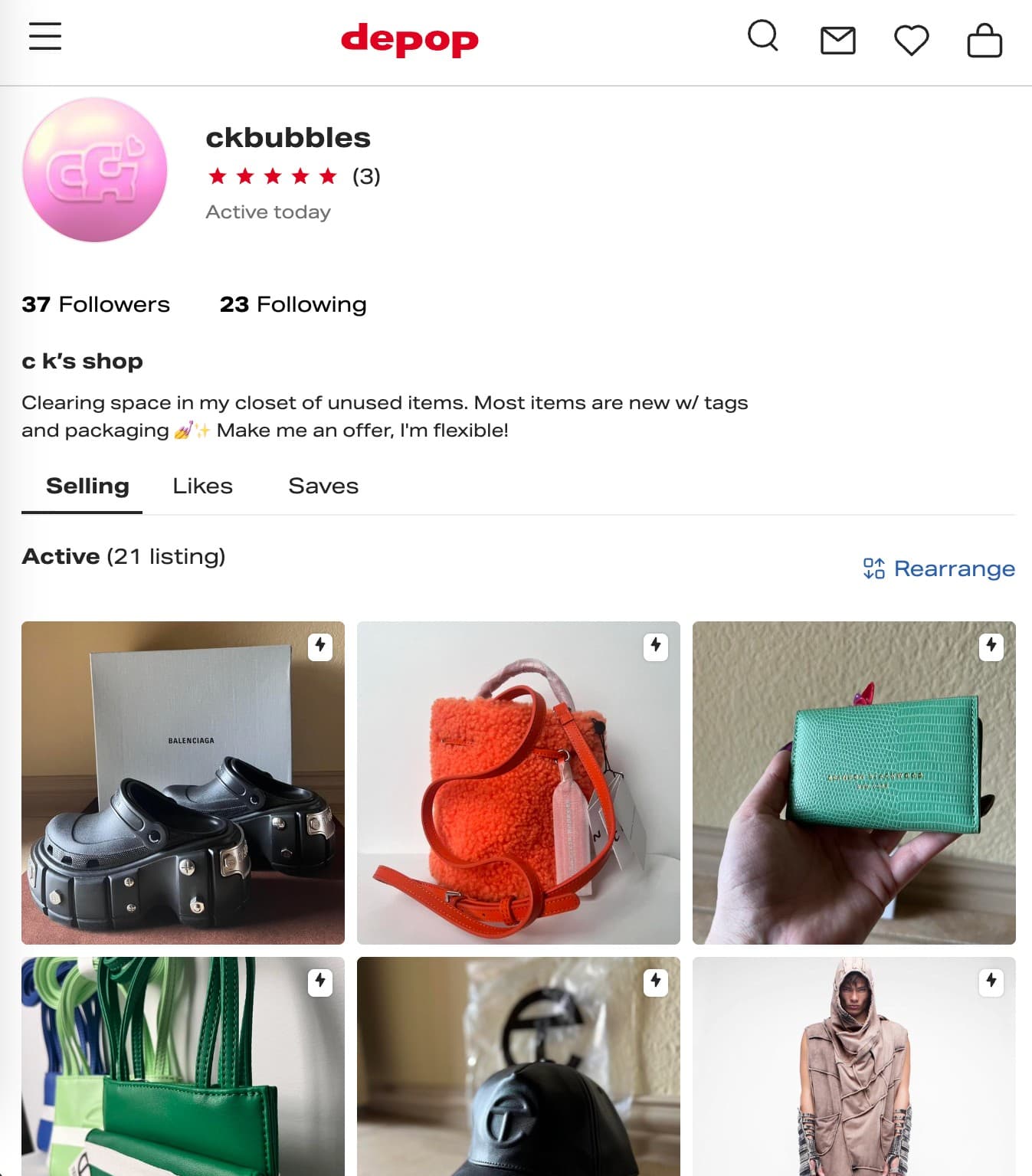This screenshot has width=1032, height=1176.
Task: Click boost bolt on black cap listing
Action: tap(656, 981)
